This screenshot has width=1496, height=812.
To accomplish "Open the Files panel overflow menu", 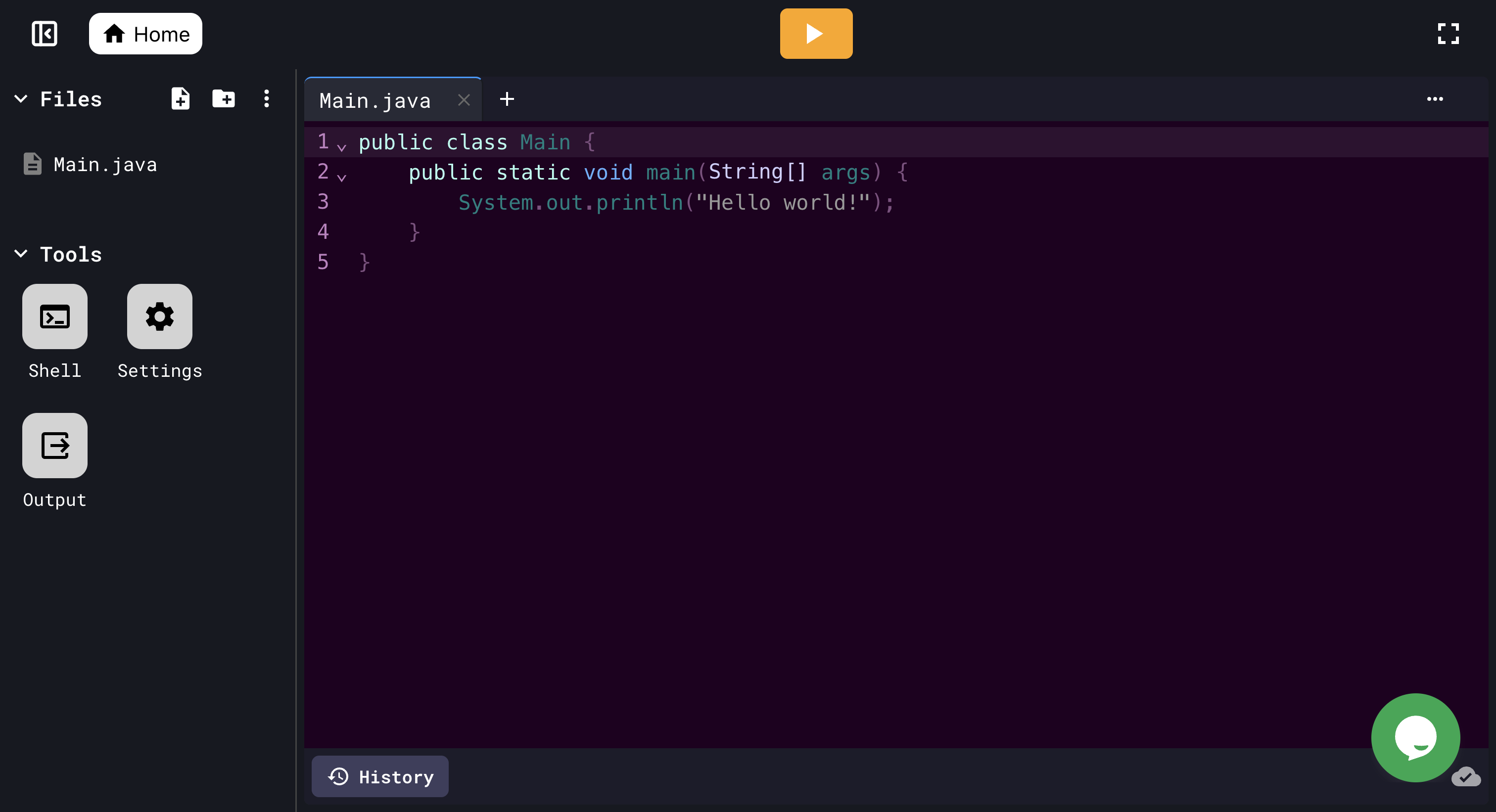I will coord(266,99).
